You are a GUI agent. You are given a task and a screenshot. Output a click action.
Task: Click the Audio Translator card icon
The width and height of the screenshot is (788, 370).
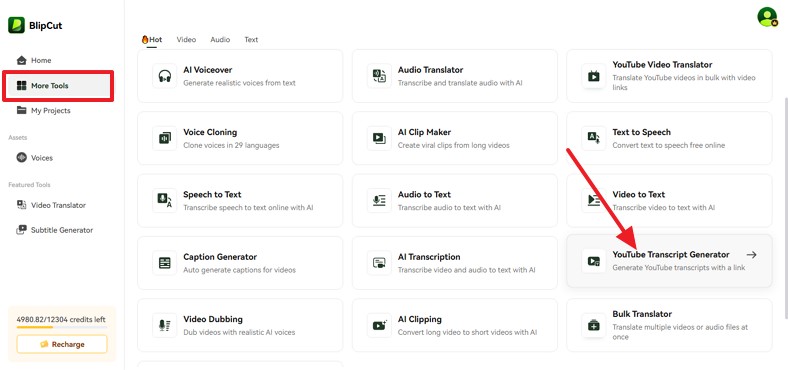click(x=379, y=76)
